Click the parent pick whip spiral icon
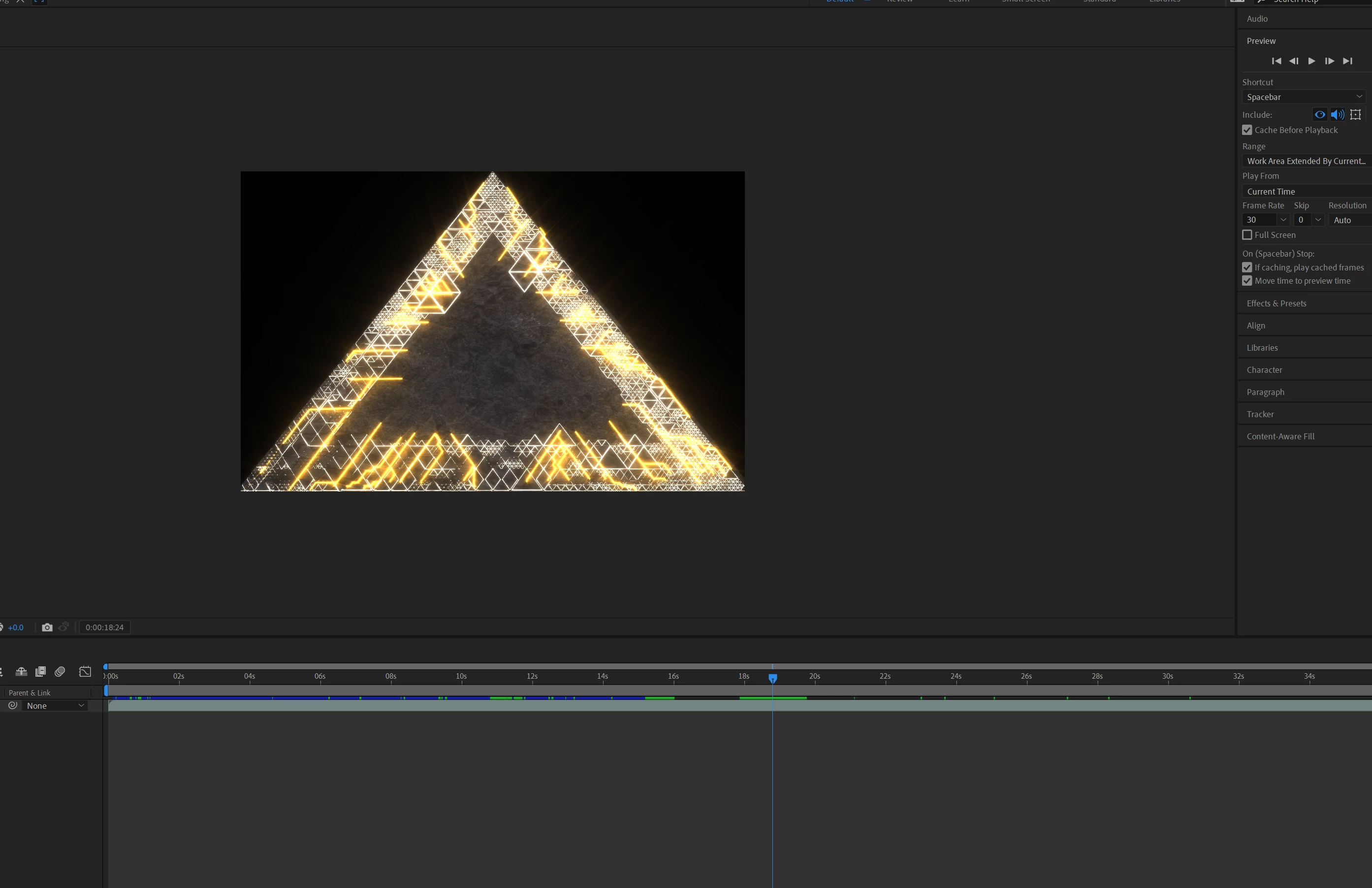1372x888 pixels. click(13, 705)
